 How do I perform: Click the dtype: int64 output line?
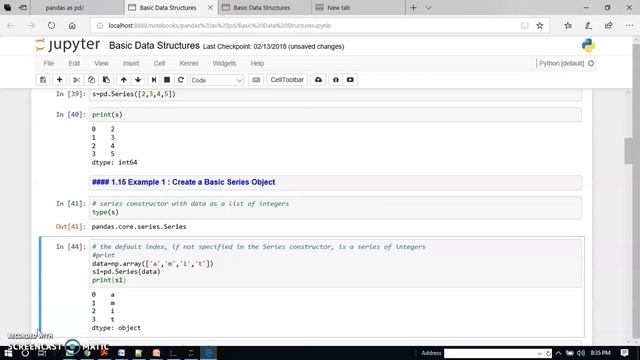pyautogui.click(x=114, y=162)
